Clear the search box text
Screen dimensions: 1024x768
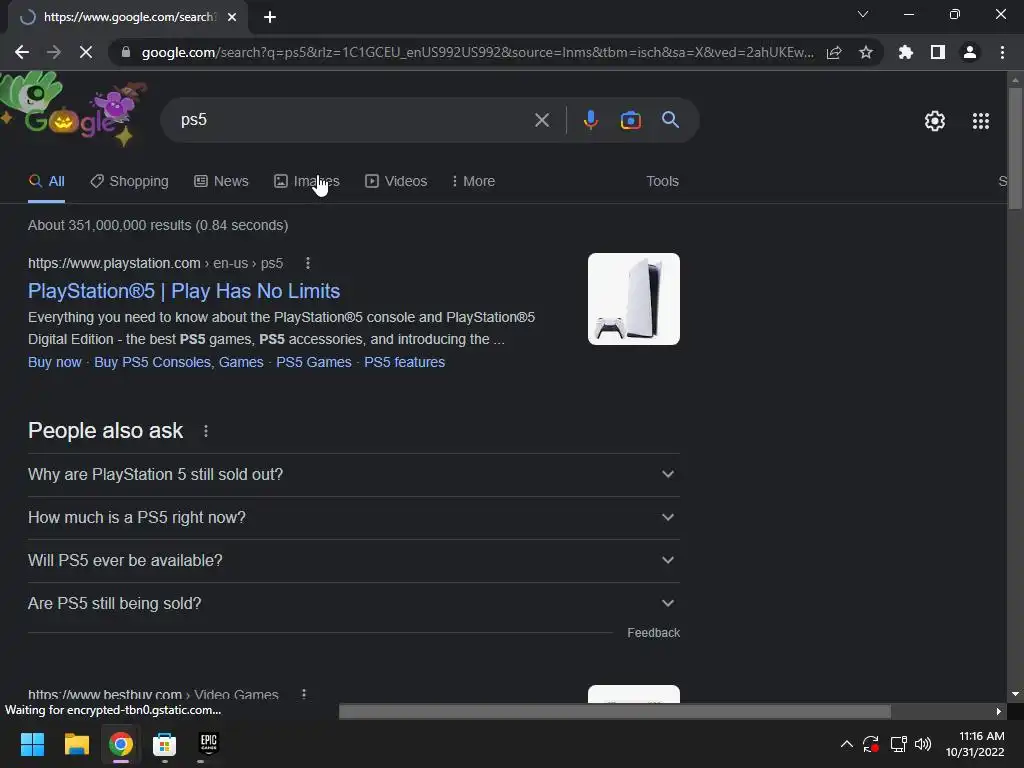[x=541, y=120]
